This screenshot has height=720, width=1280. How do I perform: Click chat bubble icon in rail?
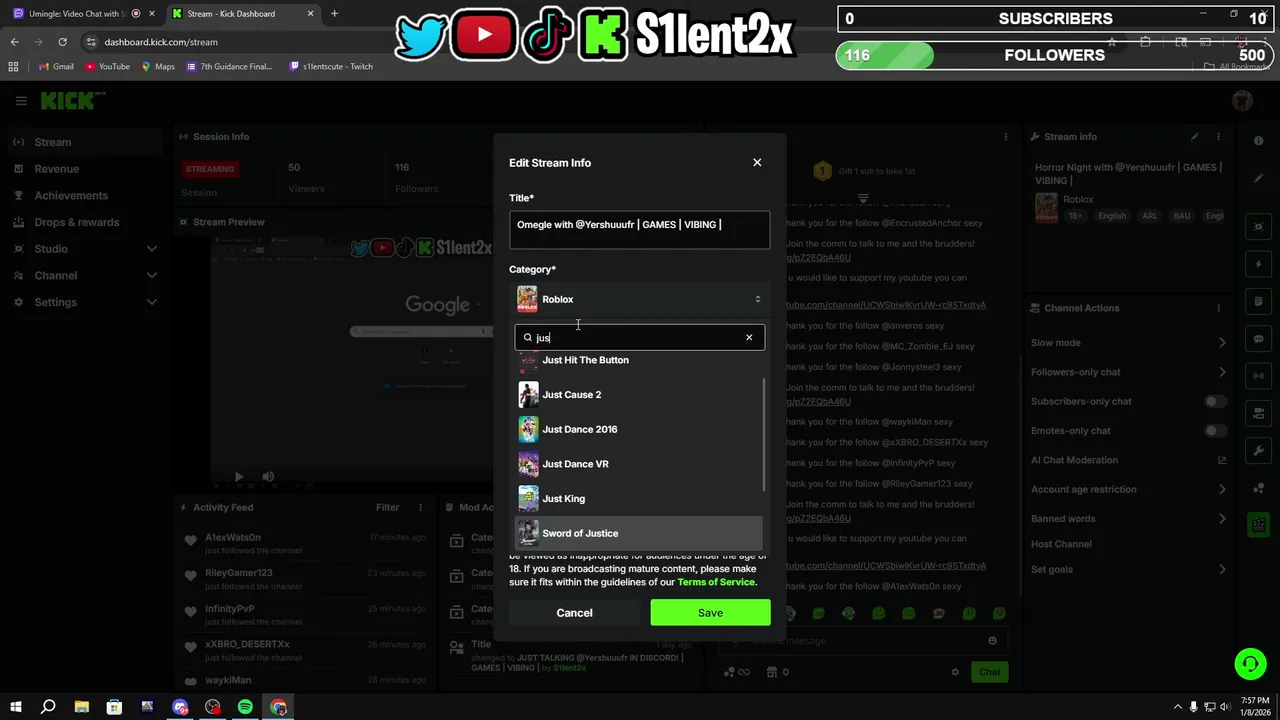(x=1259, y=339)
